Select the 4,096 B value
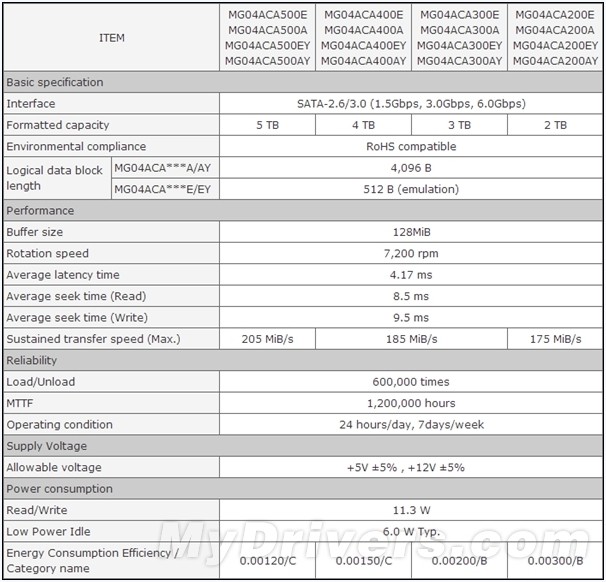Image resolution: width=606 pixels, height=582 pixels. click(411, 168)
